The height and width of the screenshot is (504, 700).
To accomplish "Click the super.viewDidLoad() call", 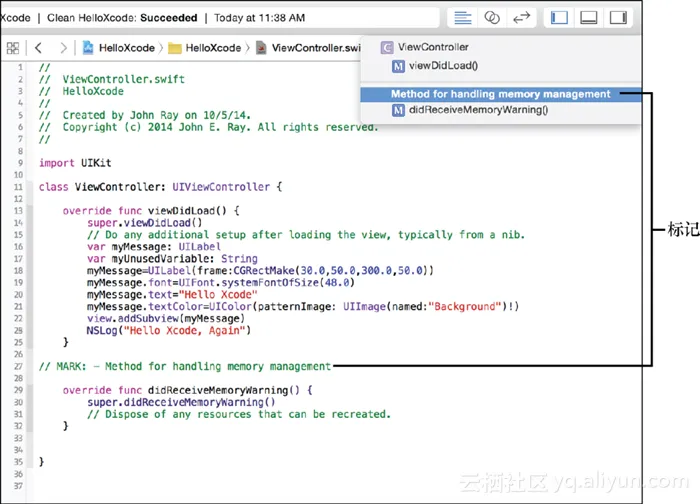I will tap(145, 223).
